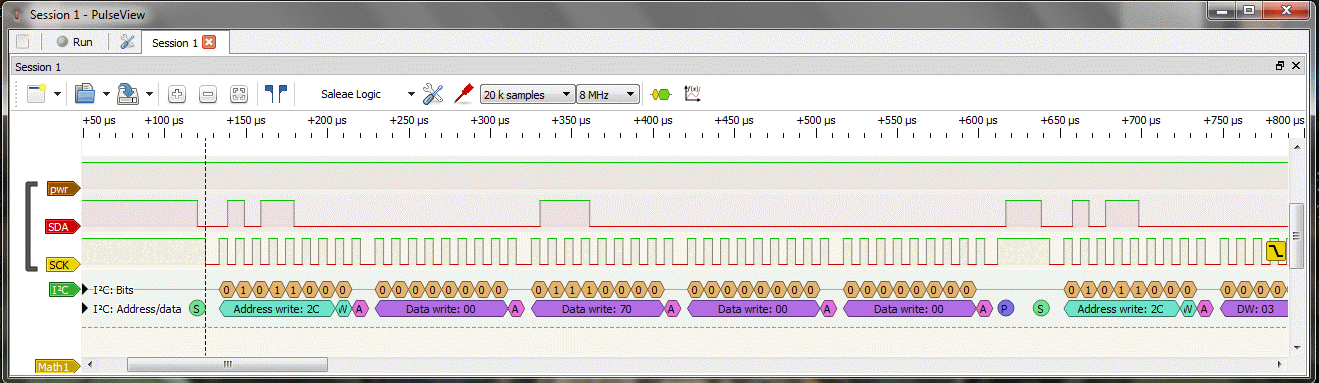This screenshot has width=1319, height=383.
Task: Open settings via the tab bar wrench icon
Action: coord(127,42)
